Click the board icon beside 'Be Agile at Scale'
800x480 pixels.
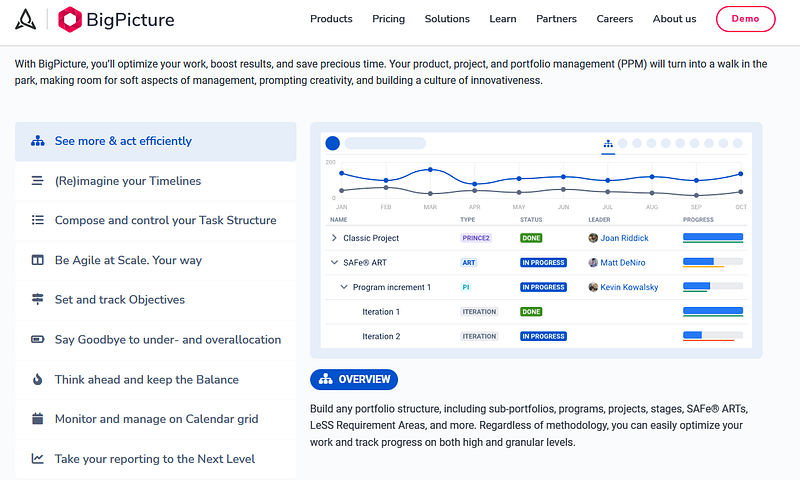click(38, 260)
